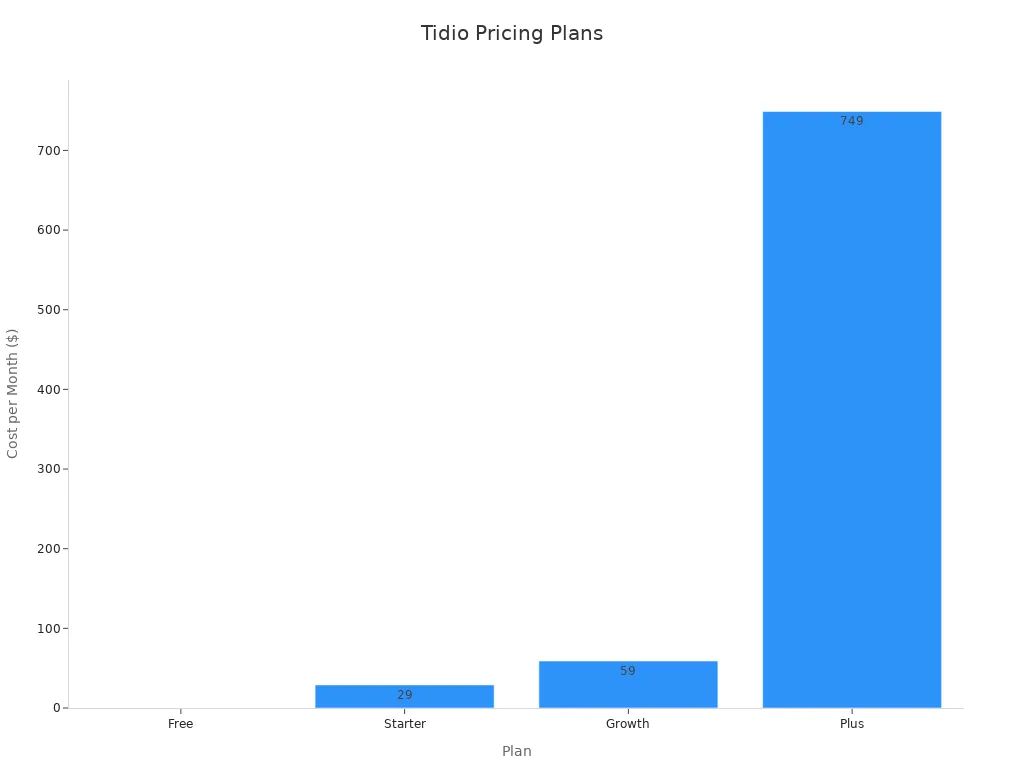Click the 29 value label

coord(404,695)
